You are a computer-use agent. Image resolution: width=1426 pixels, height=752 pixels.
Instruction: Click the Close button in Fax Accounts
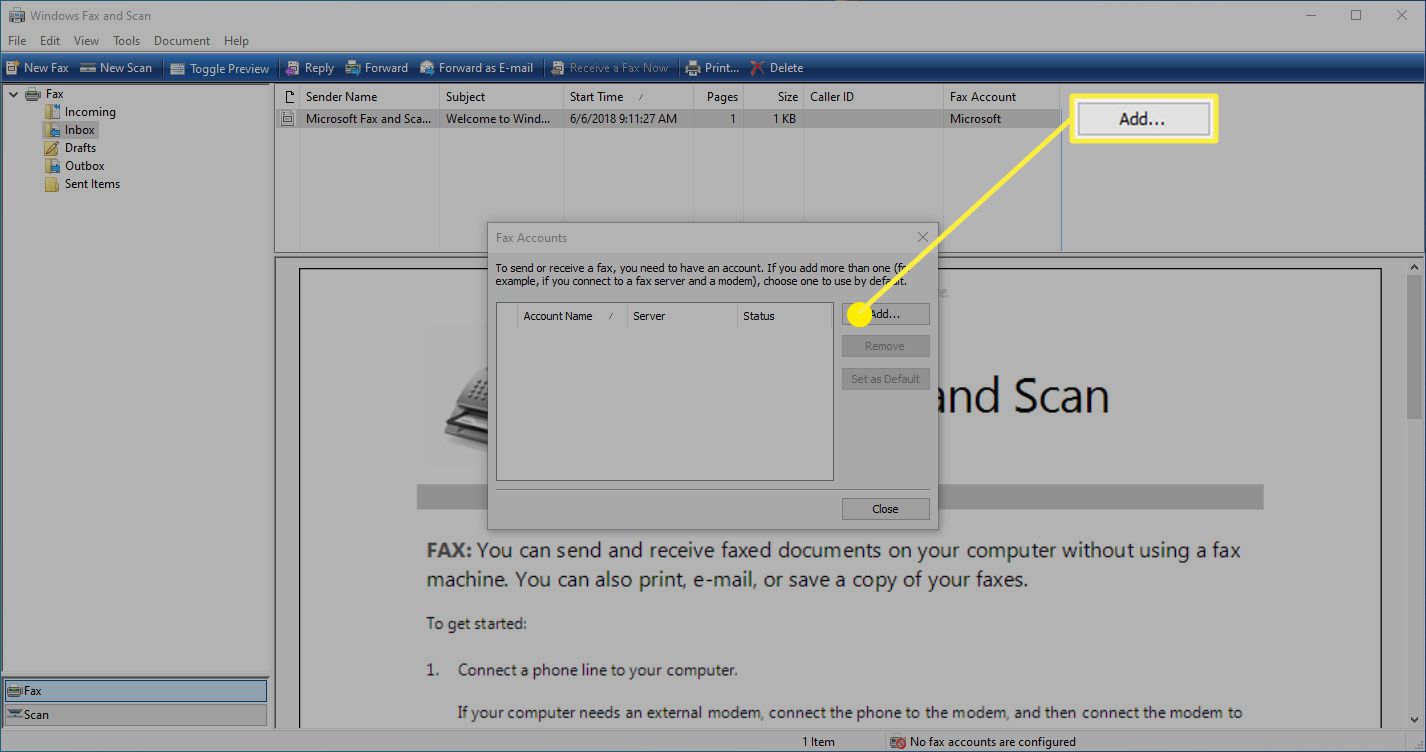[x=886, y=509]
